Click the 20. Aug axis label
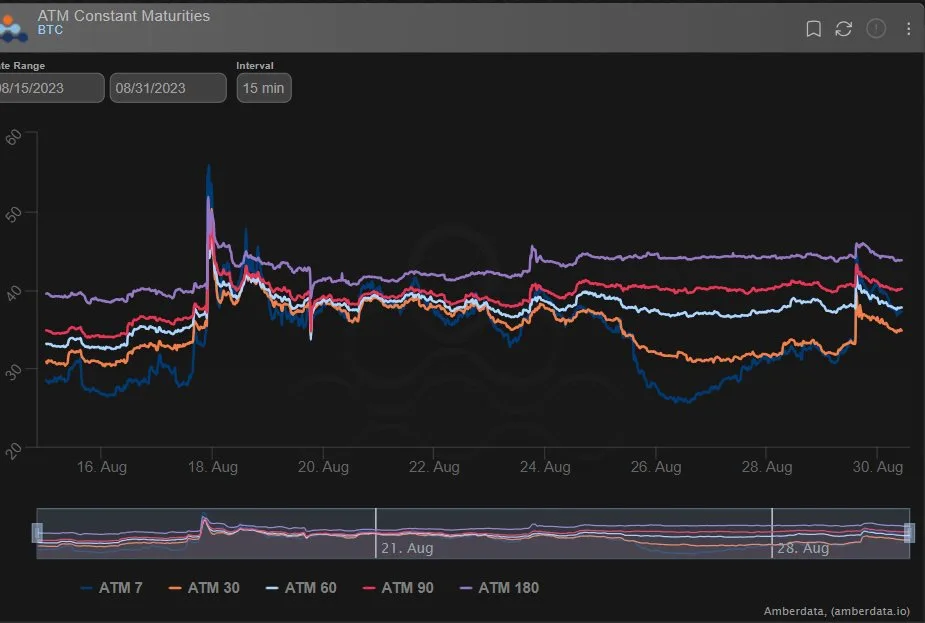The image size is (925, 623). point(323,467)
